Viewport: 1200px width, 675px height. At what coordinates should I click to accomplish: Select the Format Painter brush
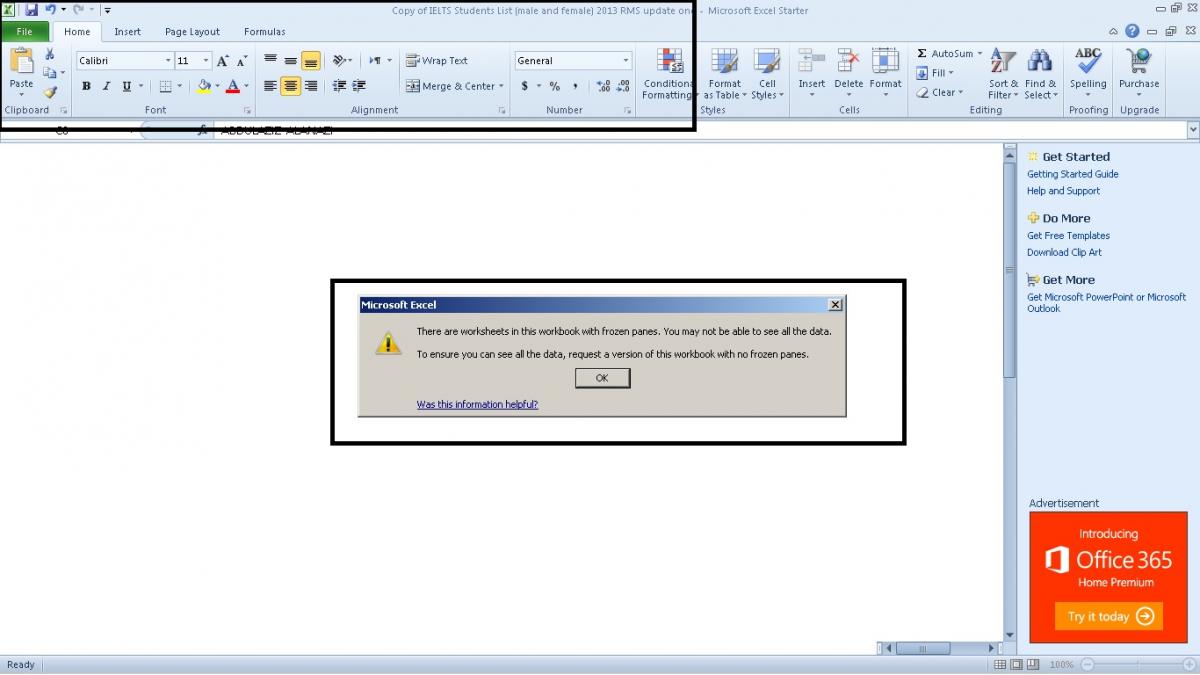pos(50,92)
